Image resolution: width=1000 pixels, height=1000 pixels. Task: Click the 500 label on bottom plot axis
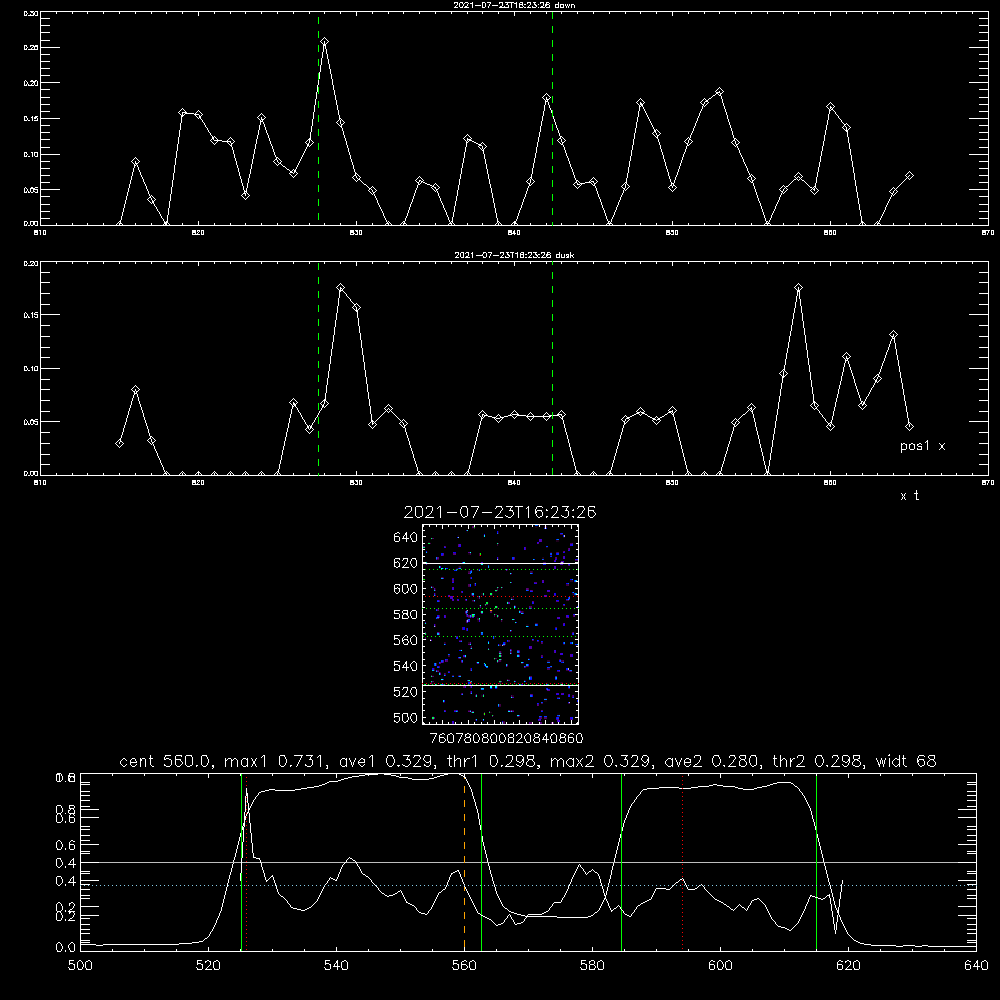[x=80, y=966]
